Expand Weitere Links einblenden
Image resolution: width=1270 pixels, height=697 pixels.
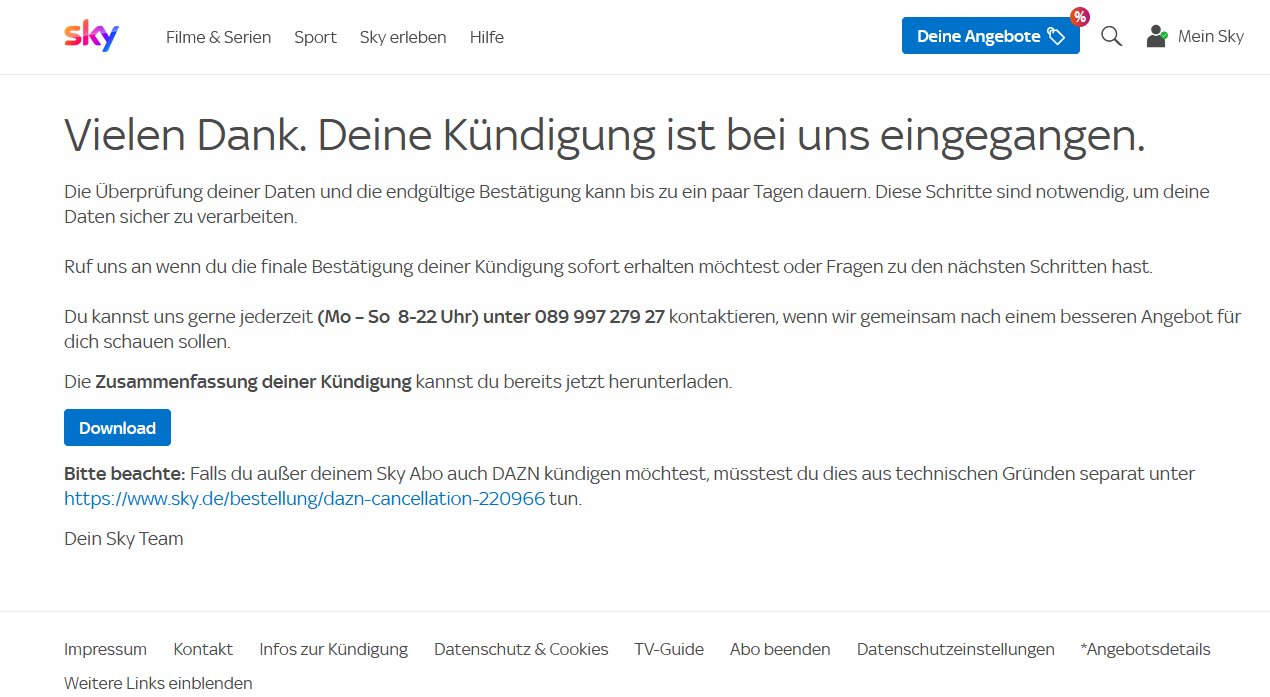coord(158,683)
